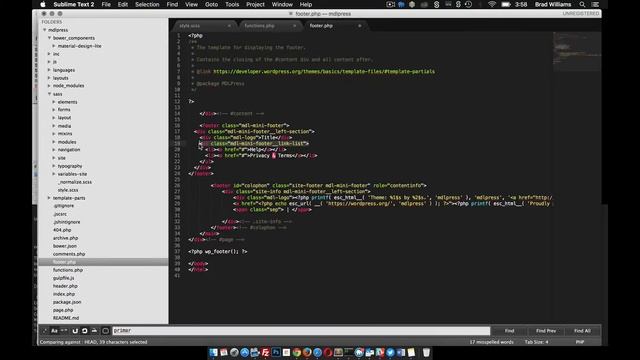Open _normalize.scss in sidebar
640x360 pixels.
(x=75, y=182)
